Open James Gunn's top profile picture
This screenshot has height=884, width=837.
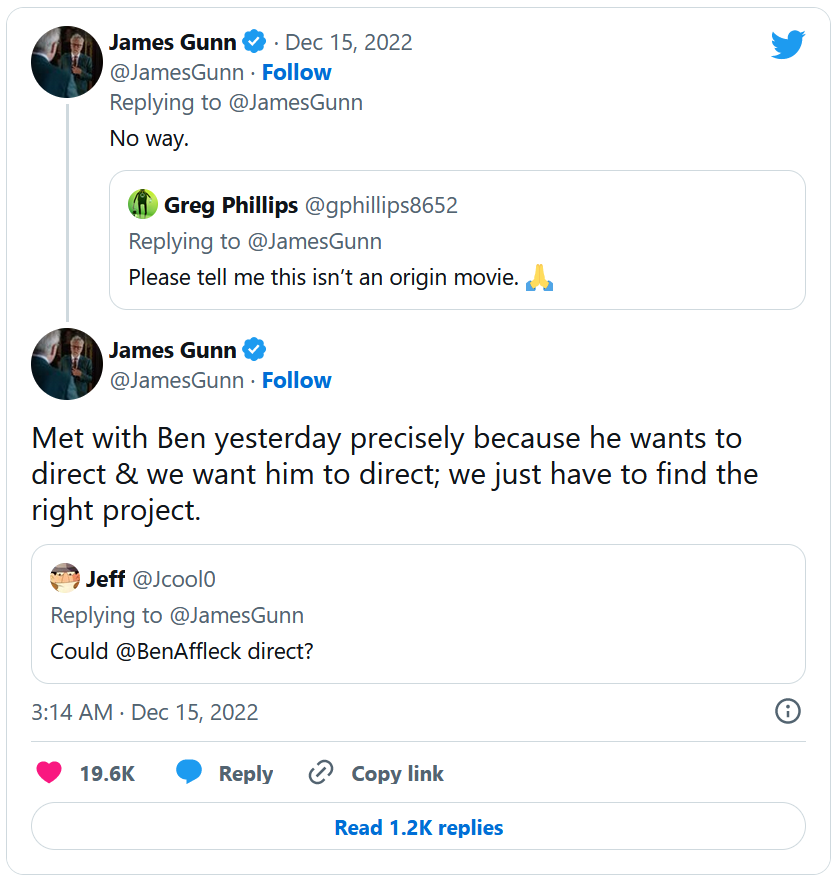[x=68, y=62]
